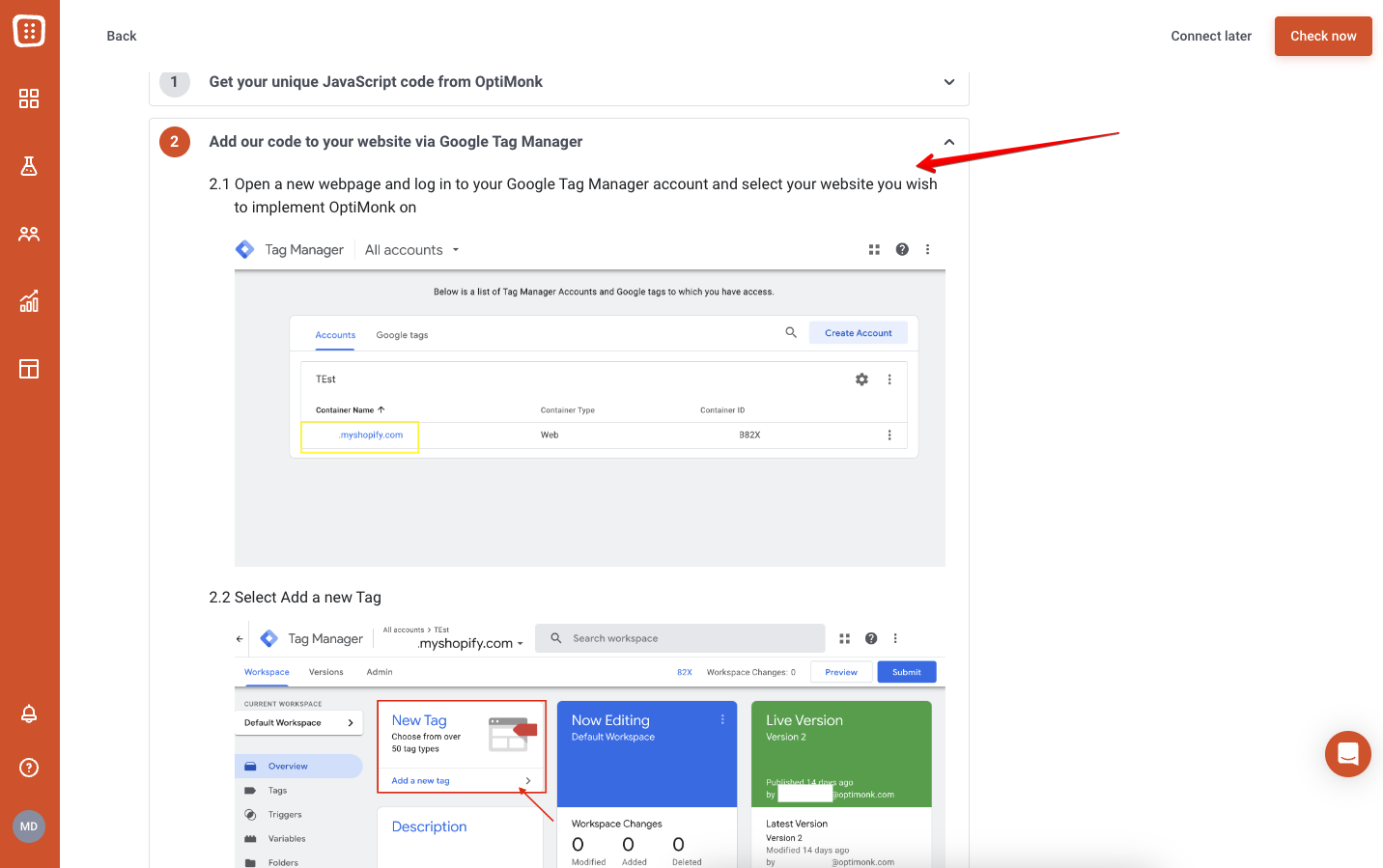The width and height of the screenshot is (1383, 868).
Task: Open the help question mark icon in sidebar
Action: (x=29, y=768)
